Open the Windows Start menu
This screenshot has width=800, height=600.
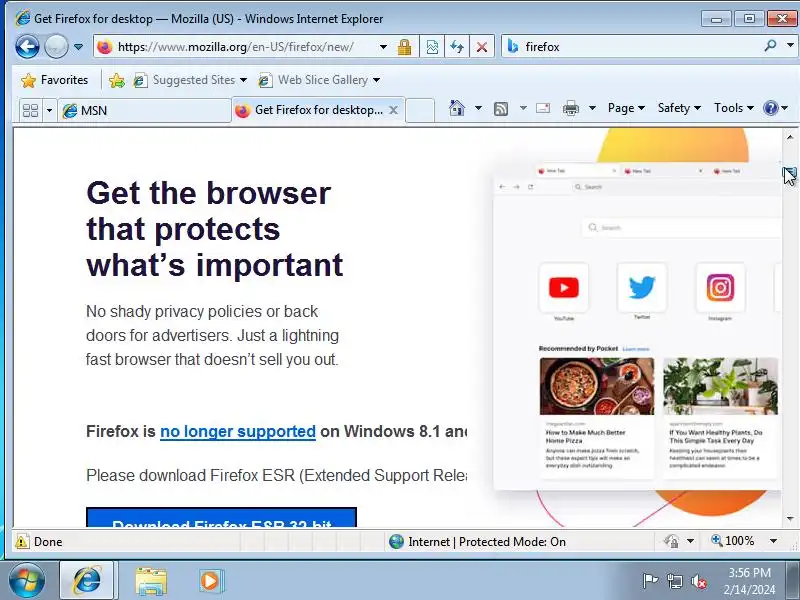27,581
